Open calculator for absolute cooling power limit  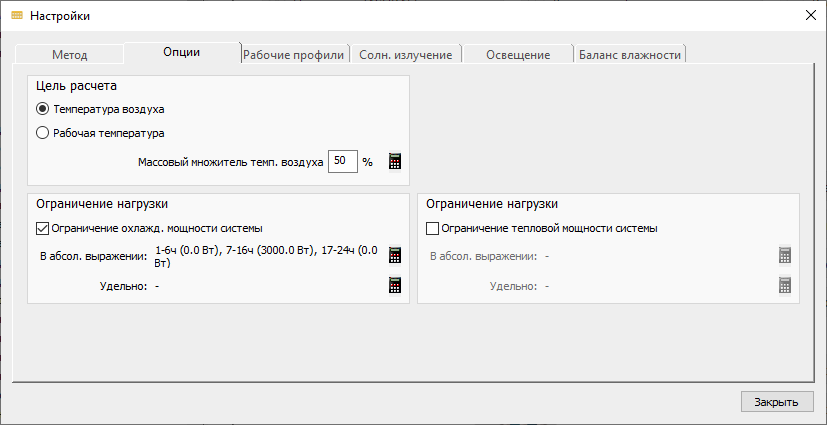coord(395,255)
